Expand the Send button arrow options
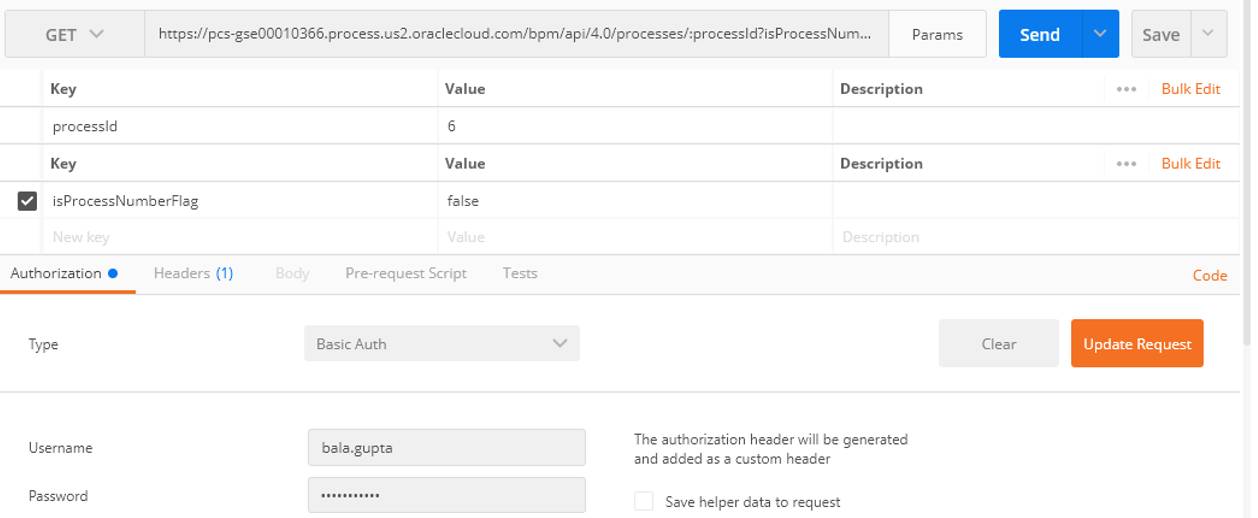 [x=1100, y=34]
